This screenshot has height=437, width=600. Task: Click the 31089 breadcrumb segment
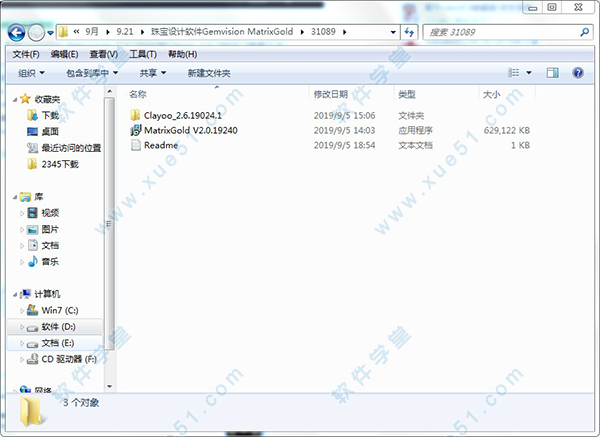click(323, 32)
